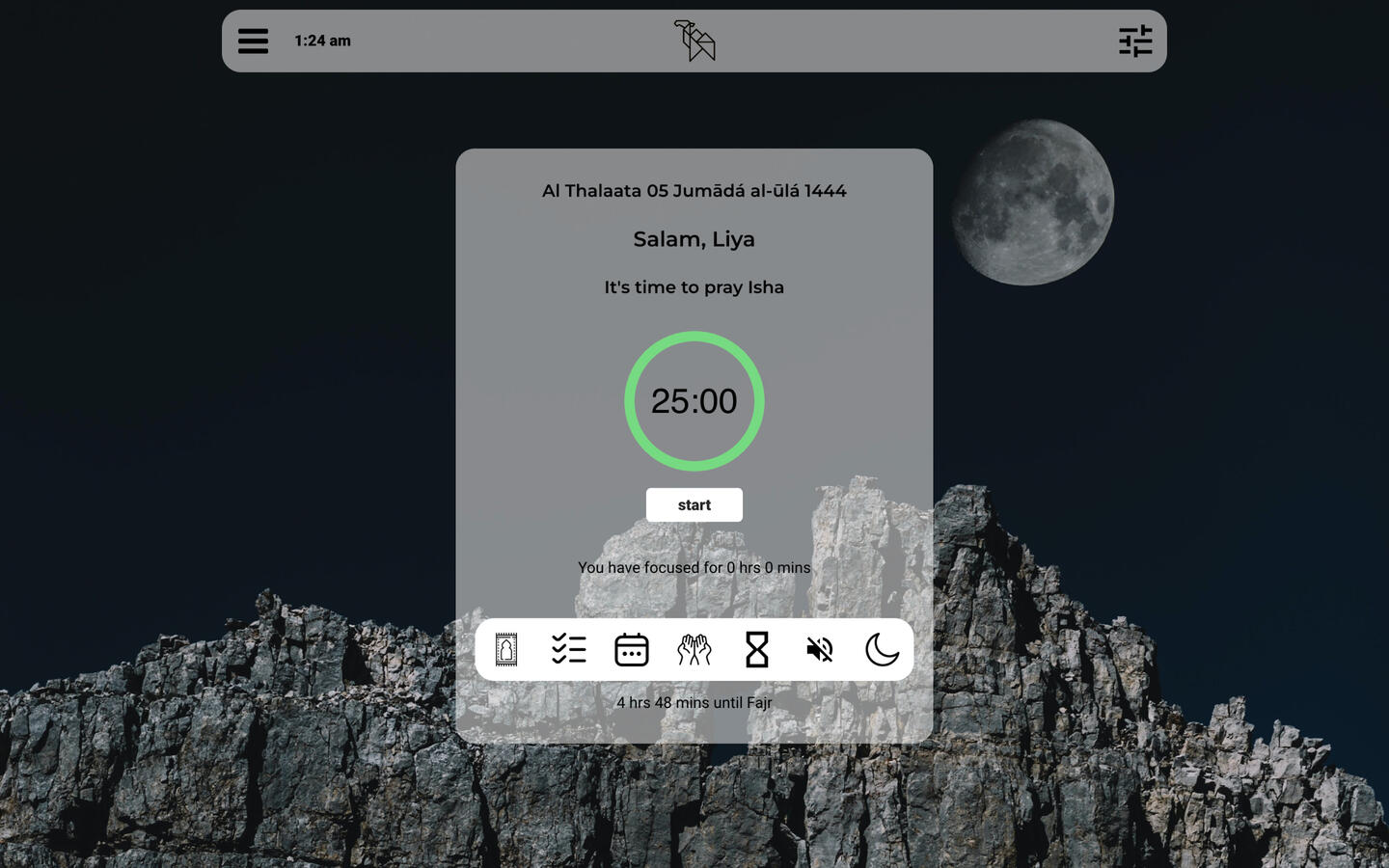Screen dimensions: 1389x868
Task: Click the camel logo in header
Action: click(694, 41)
